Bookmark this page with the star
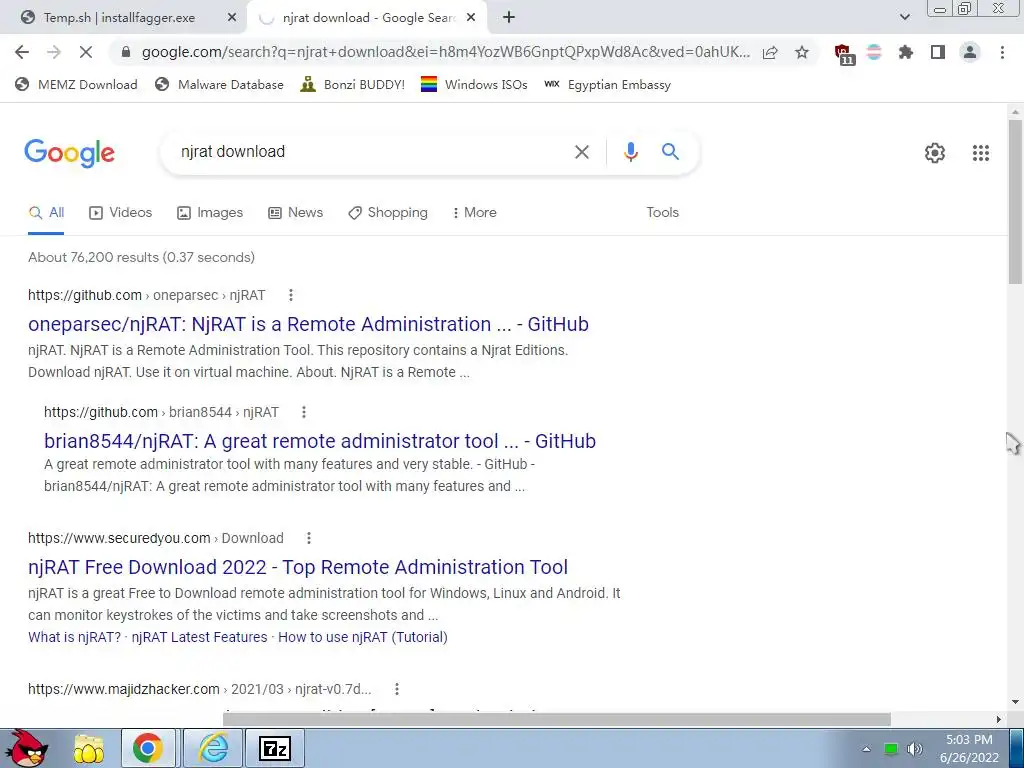 coord(802,52)
